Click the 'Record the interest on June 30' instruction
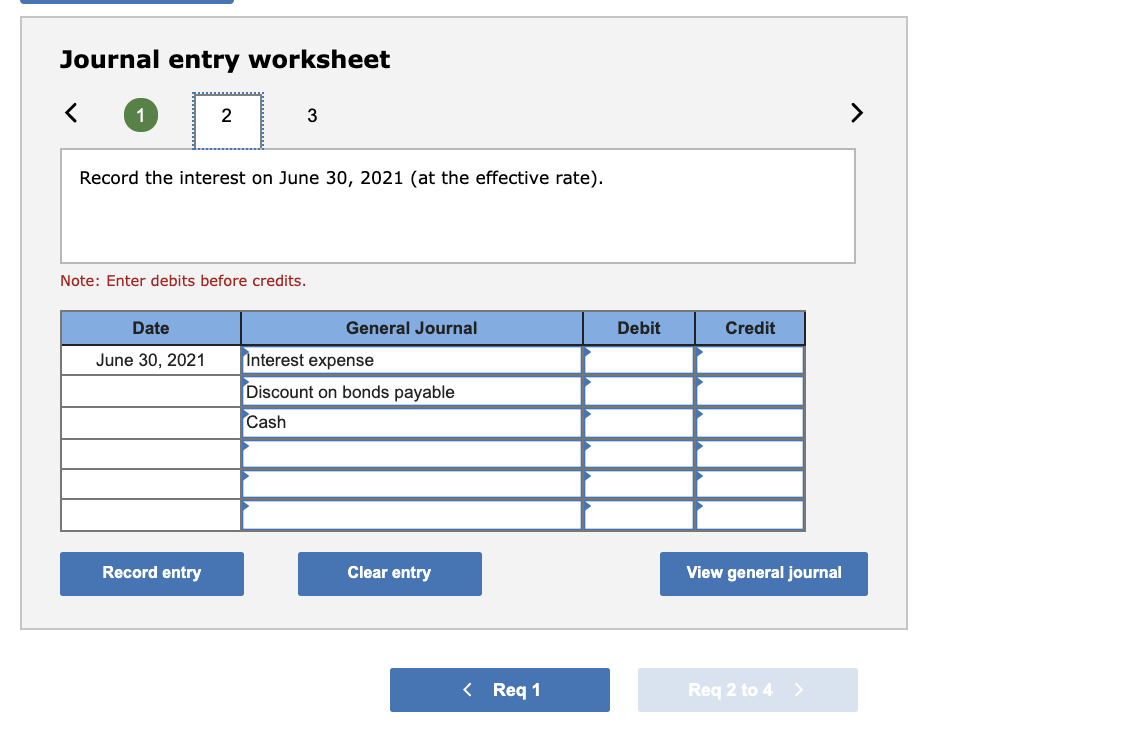Viewport: 1124px width, 732px height. coord(341,178)
